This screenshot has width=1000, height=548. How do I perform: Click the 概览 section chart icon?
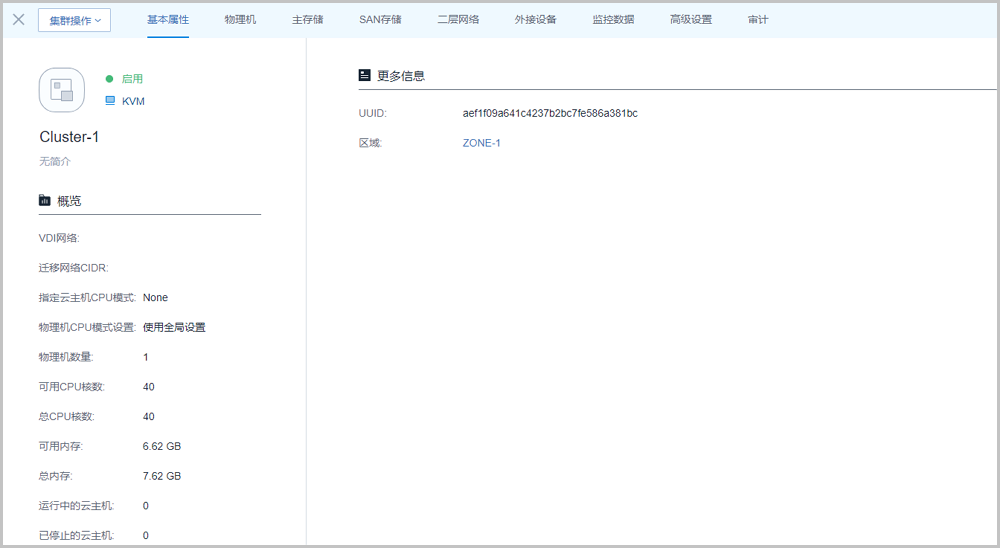[x=45, y=201]
